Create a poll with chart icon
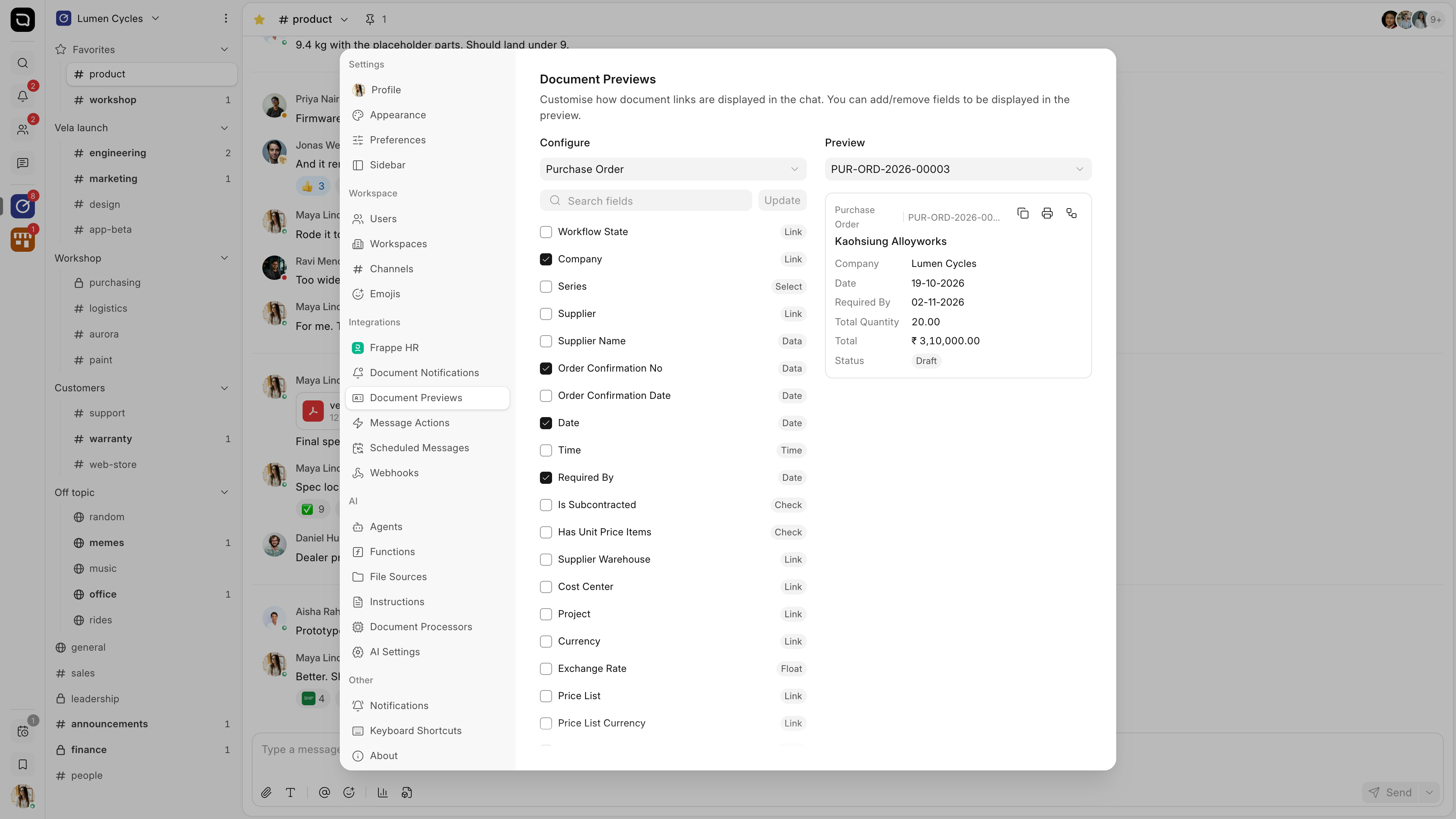 click(383, 792)
